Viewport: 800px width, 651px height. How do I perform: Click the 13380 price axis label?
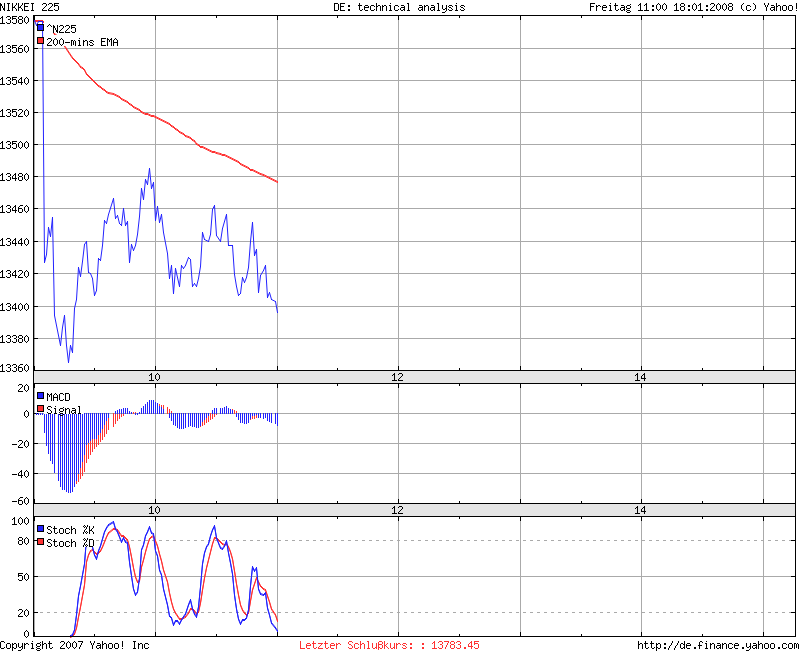(15, 339)
